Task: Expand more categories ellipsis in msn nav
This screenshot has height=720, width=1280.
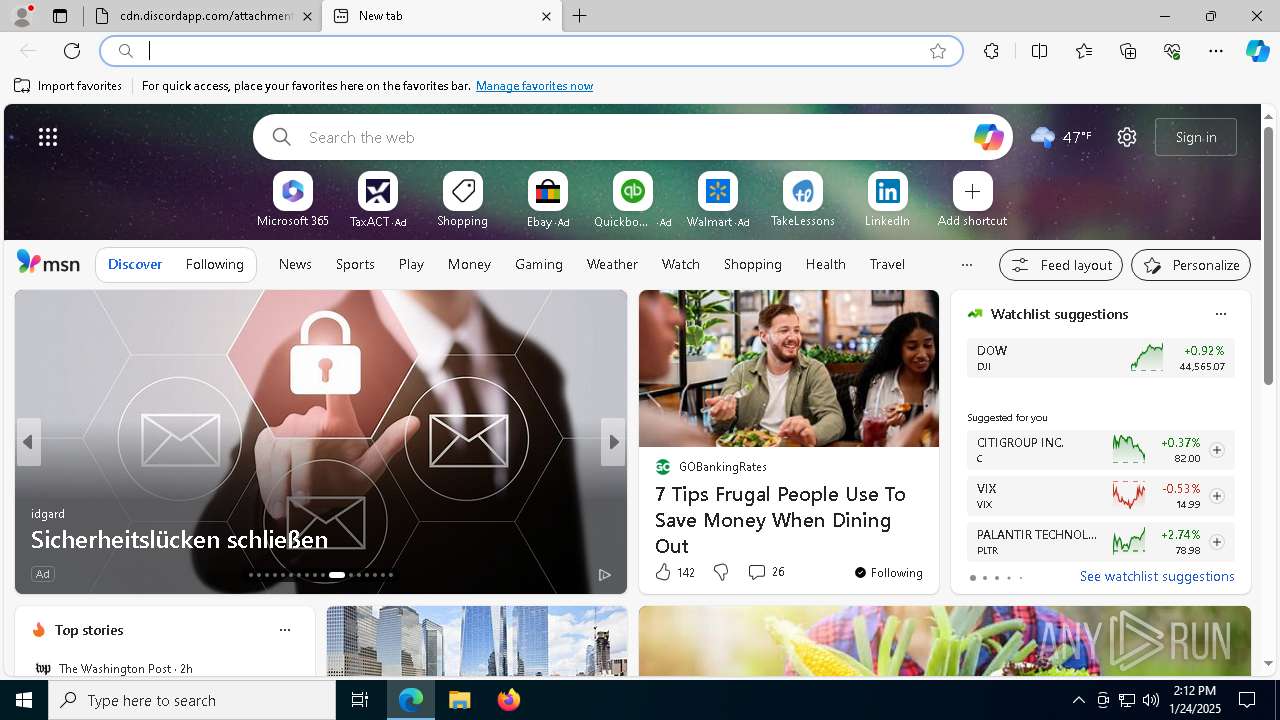Action: point(966,265)
